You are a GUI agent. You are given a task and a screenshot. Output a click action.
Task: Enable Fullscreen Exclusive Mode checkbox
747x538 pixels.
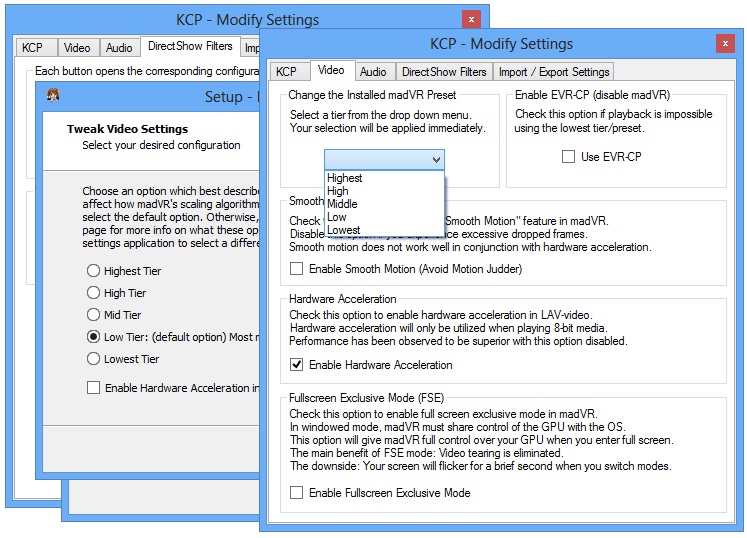pyautogui.click(x=296, y=493)
